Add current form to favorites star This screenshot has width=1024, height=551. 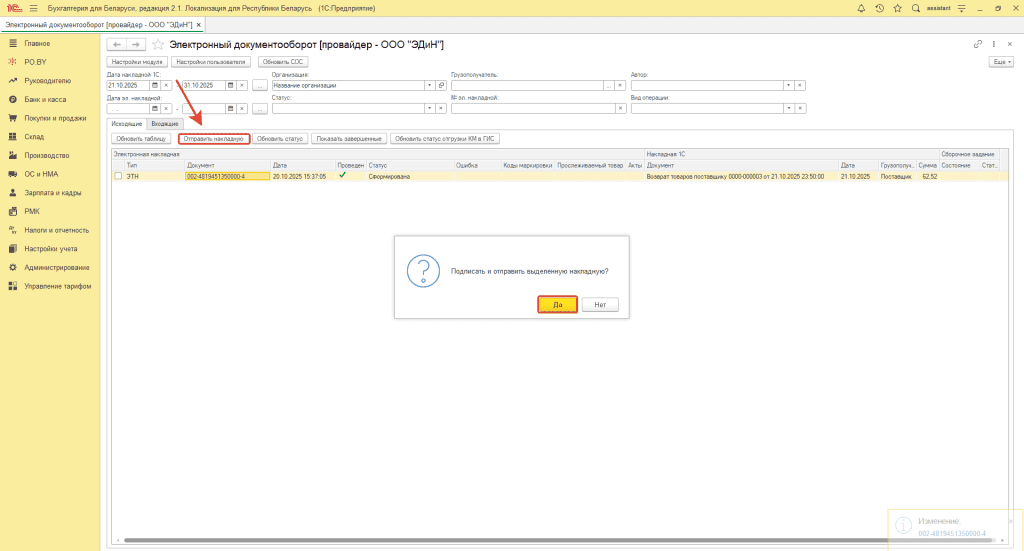pyautogui.click(x=157, y=45)
